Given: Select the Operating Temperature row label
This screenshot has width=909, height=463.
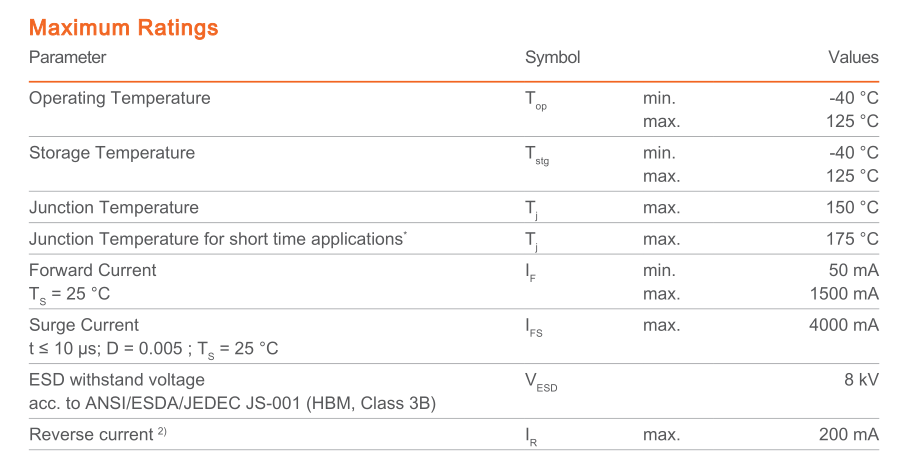Looking at the screenshot, I should (119, 99).
